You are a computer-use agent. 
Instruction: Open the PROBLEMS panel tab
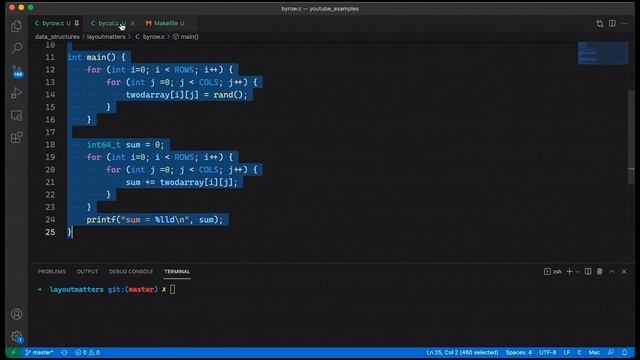click(51, 271)
